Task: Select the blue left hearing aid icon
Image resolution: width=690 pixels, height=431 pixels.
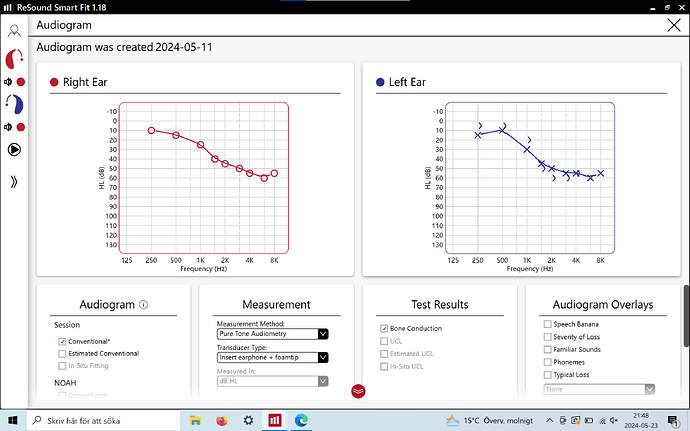Action: [x=15, y=104]
